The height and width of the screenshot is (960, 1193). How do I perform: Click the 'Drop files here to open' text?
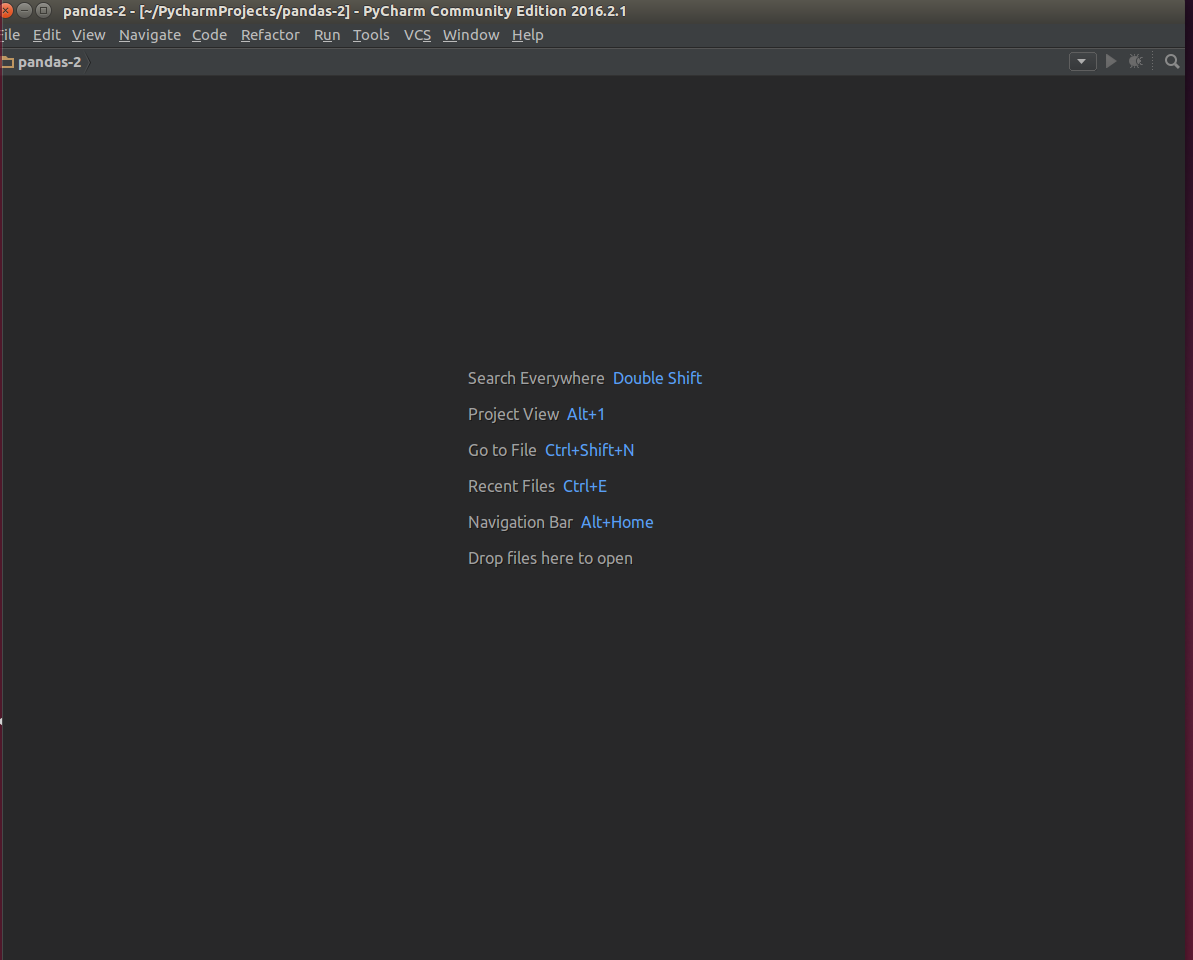click(550, 558)
